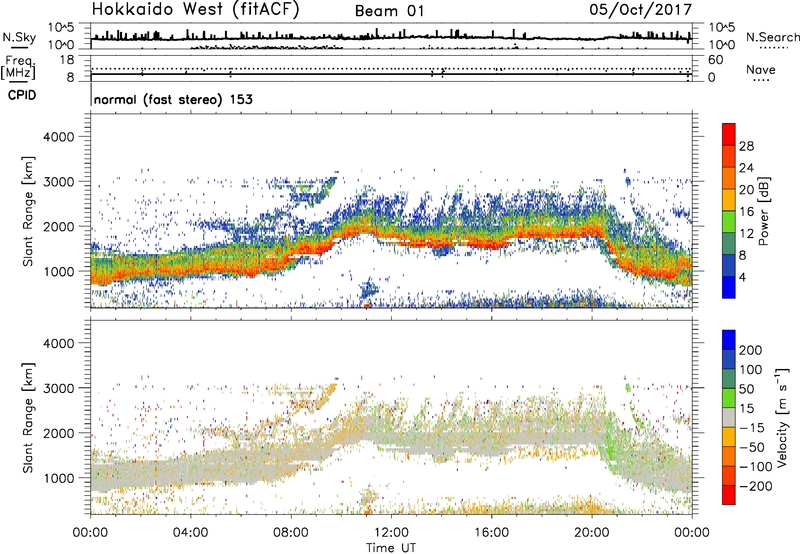Click the 'Nave' legend label
This screenshot has width=800, height=554.
click(761, 69)
